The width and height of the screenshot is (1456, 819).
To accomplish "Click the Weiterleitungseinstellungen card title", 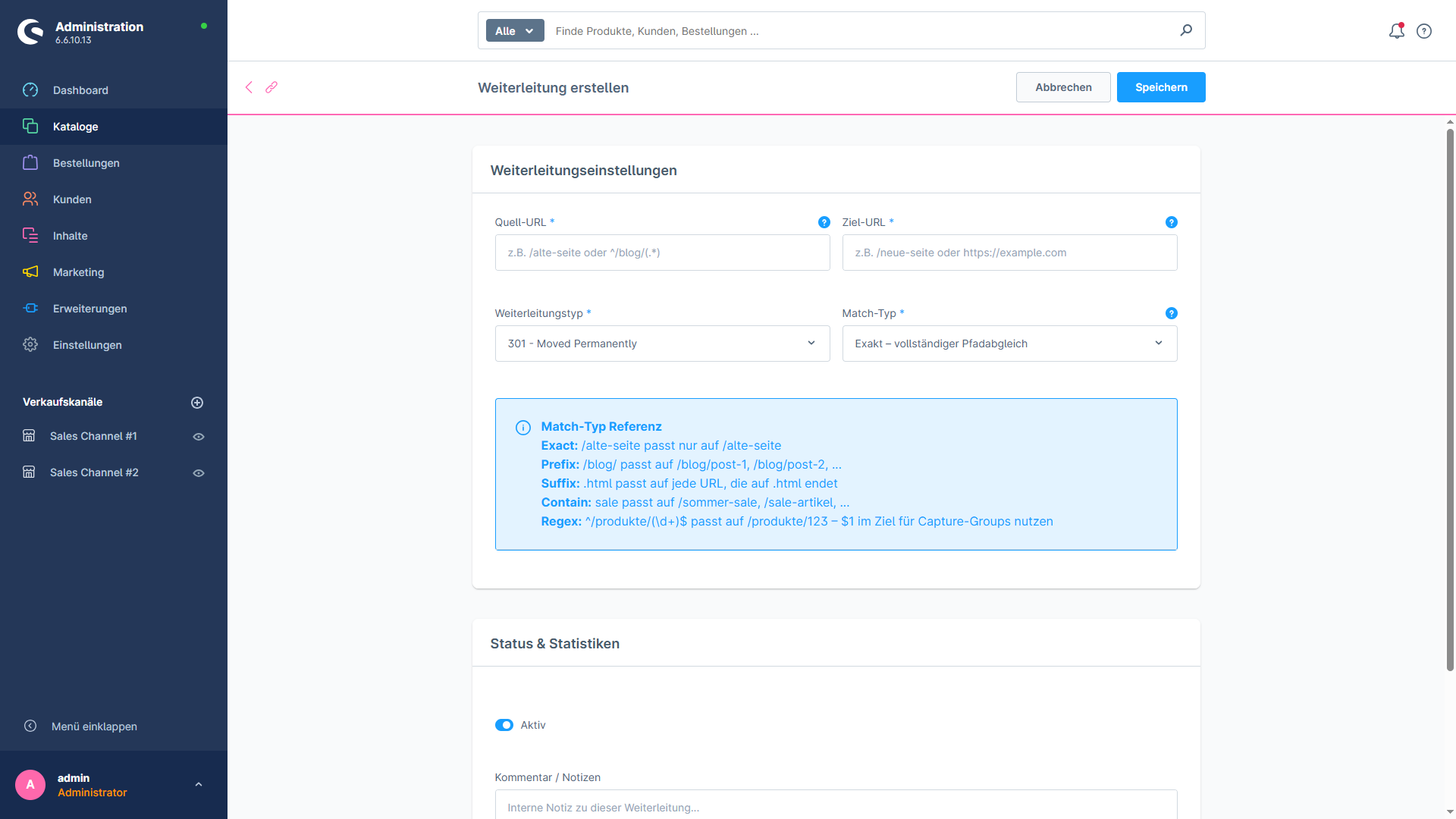I will 584,171.
